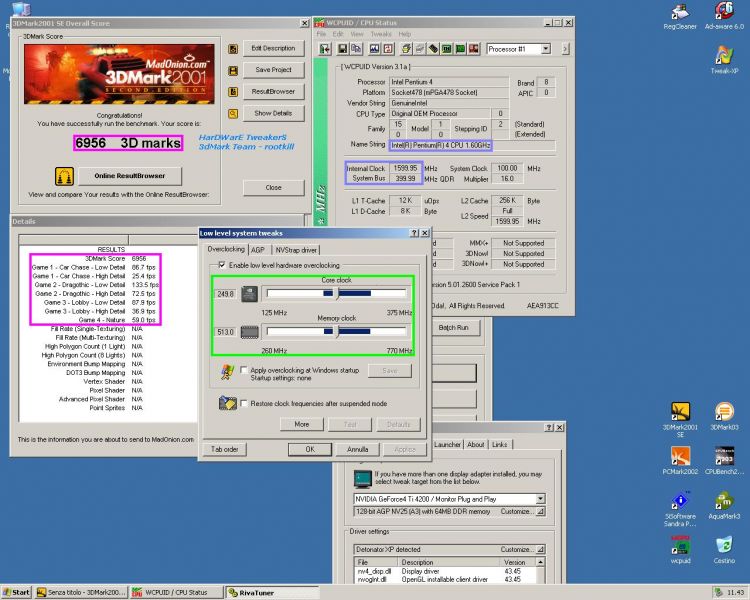Click OK in Low level system tweaks
750x600 pixels.
(x=310, y=449)
